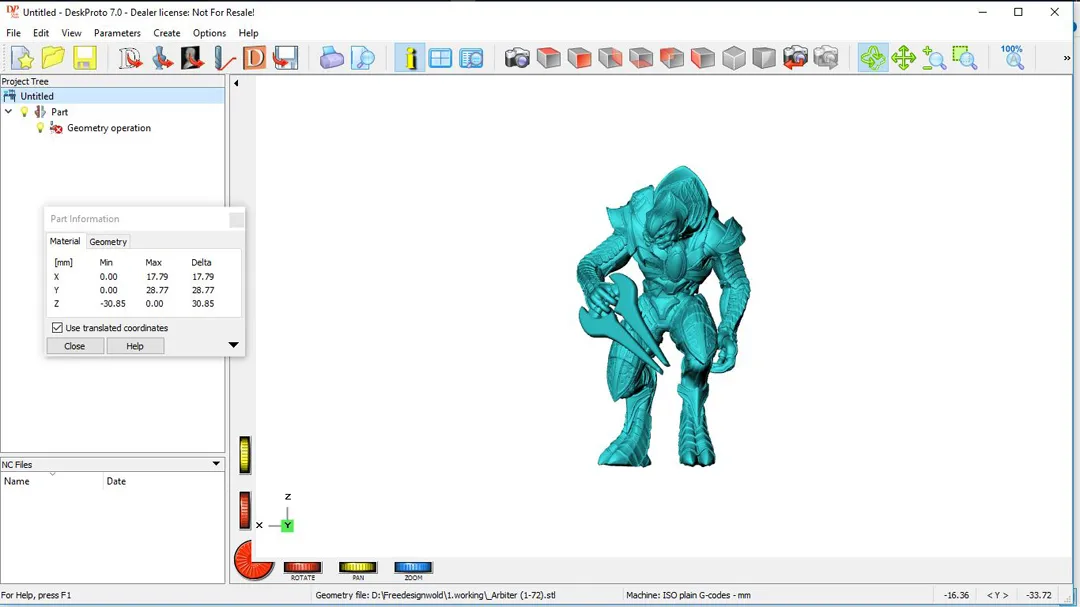Sort NC files by Name column header

pos(52,481)
